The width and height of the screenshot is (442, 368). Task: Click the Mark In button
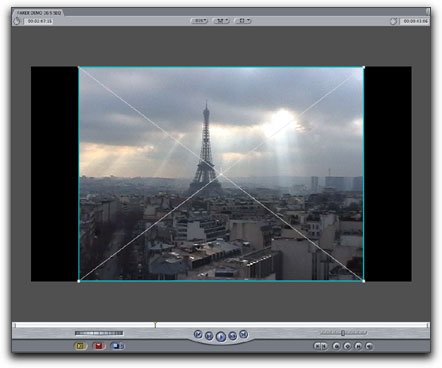[x=317, y=346]
